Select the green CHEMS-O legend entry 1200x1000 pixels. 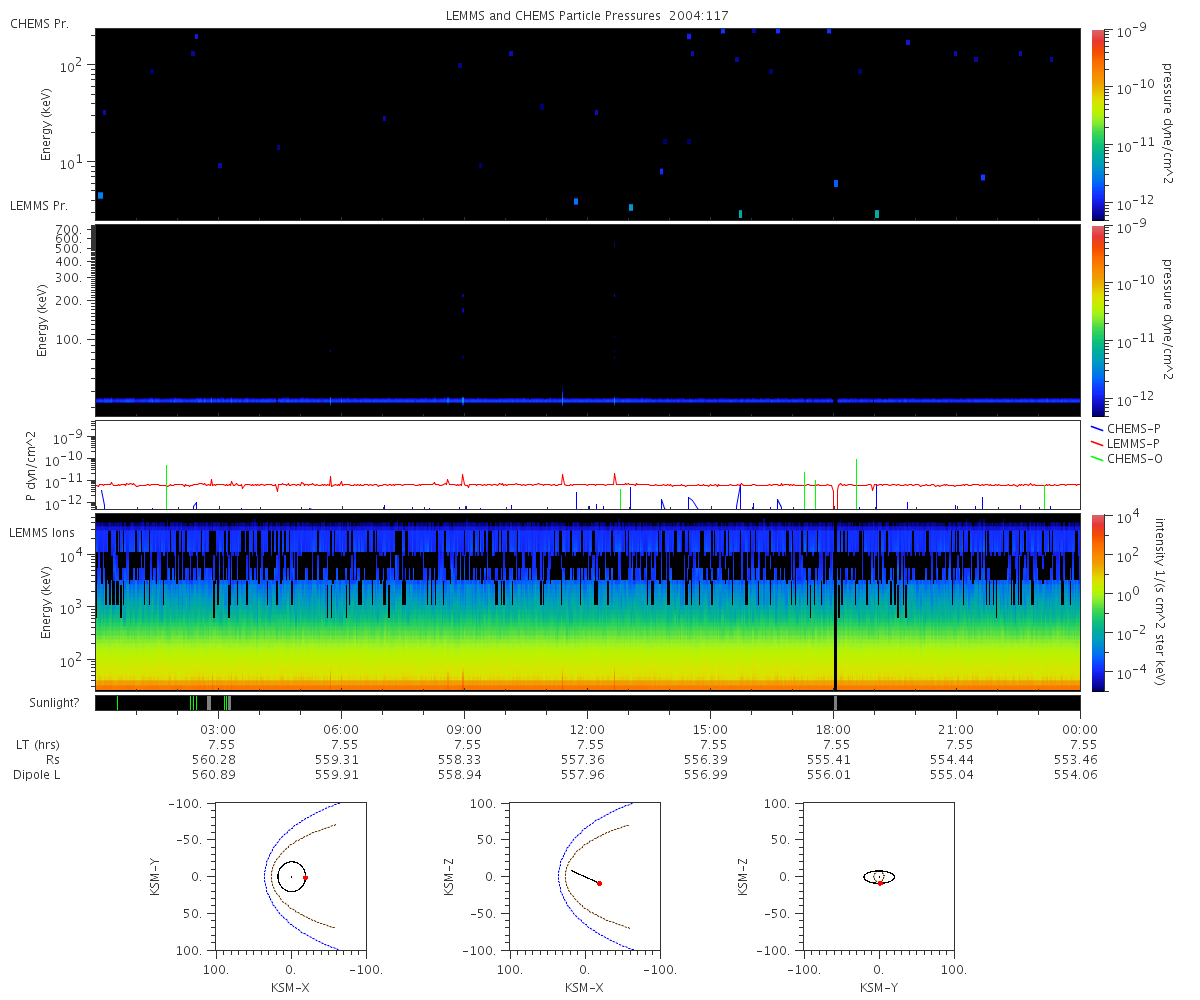(x=1126, y=458)
